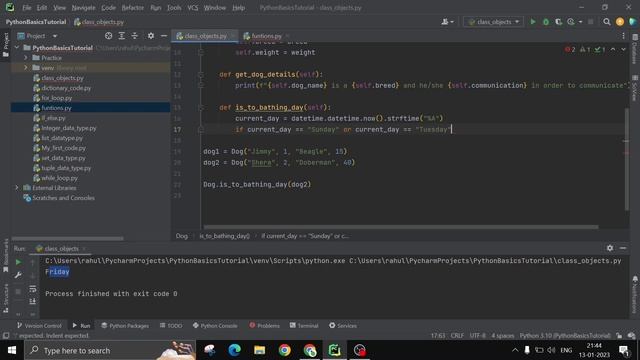The width and height of the screenshot is (640, 360).
Task: Open Python Console tool window
Action: tap(215, 325)
